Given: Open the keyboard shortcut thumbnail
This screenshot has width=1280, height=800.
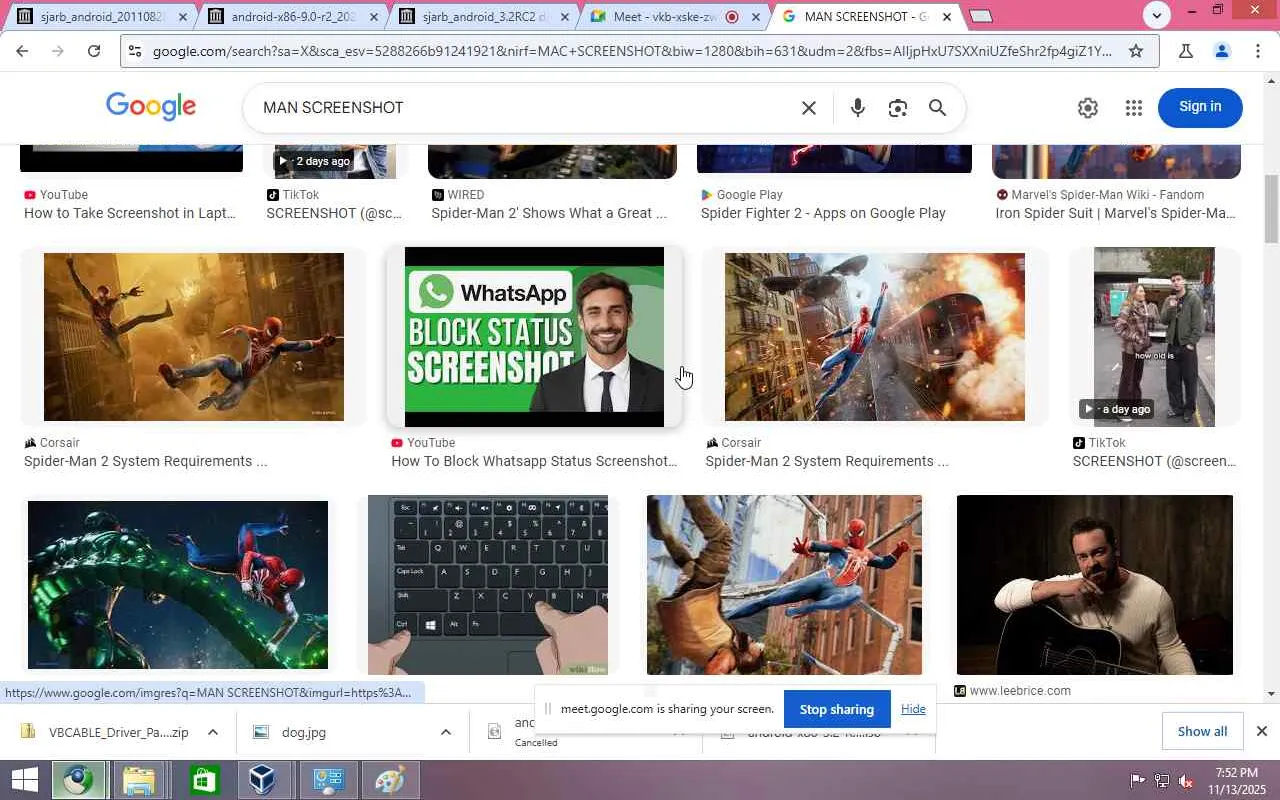Looking at the screenshot, I should pyautogui.click(x=488, y=585).
